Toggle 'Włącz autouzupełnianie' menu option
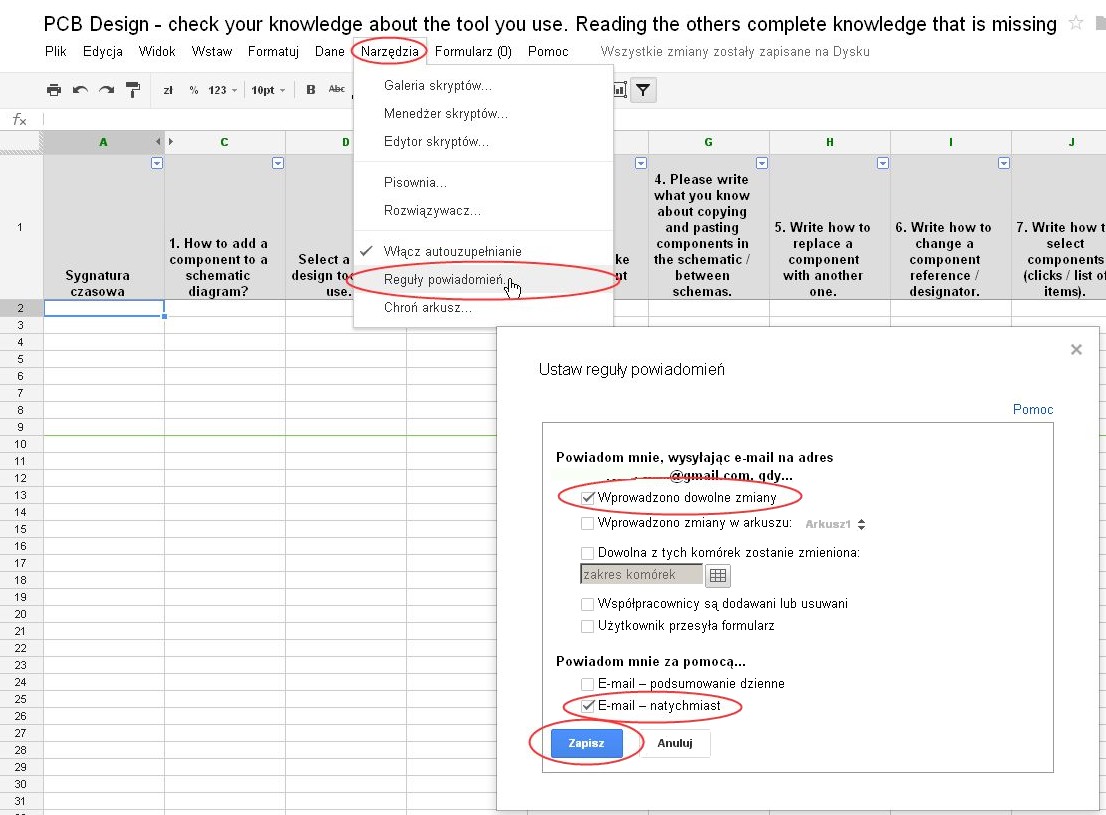 pyautogui.click(x=483, y=251)
